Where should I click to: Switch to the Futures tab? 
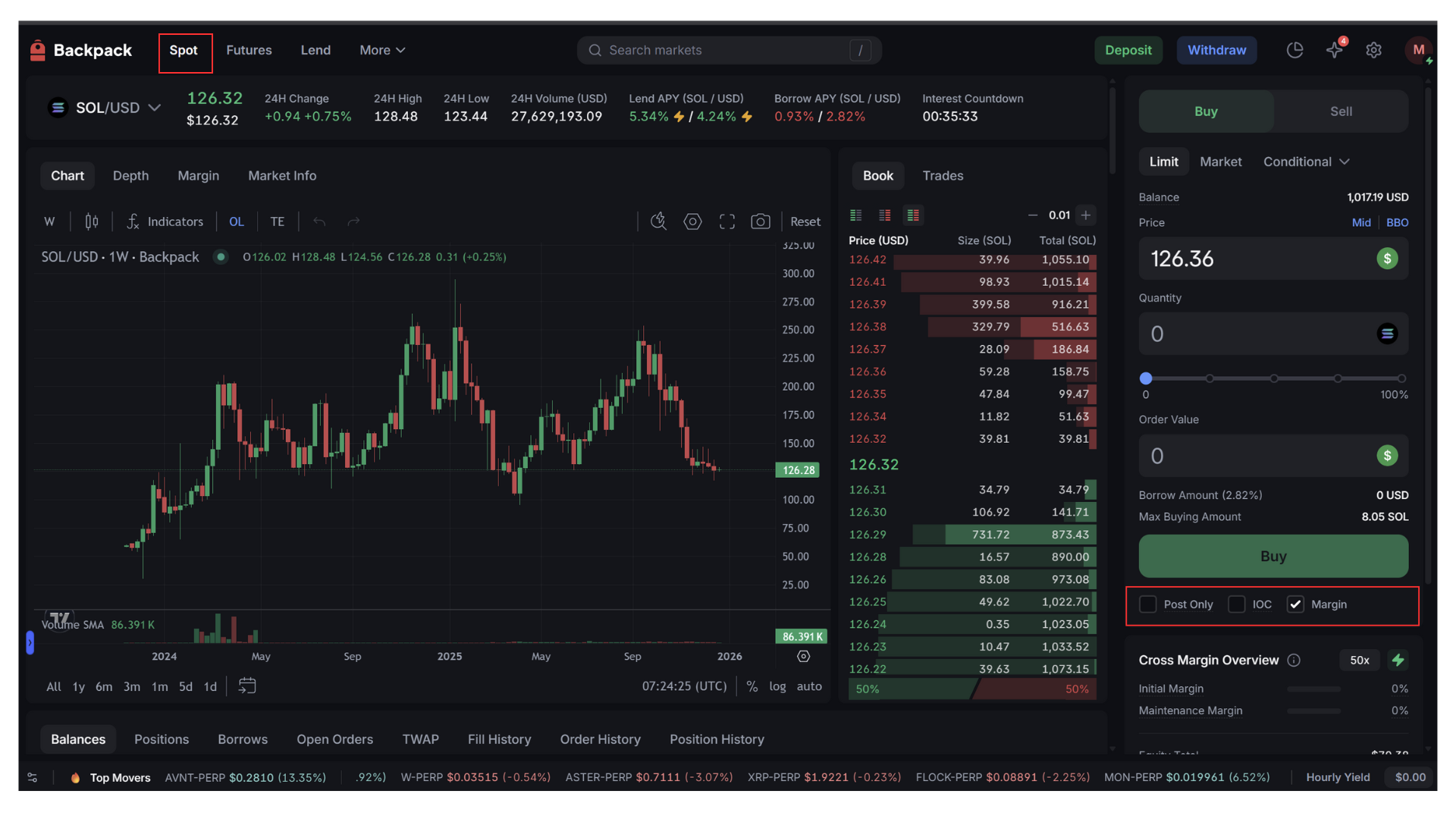click(x=249, y=50)
